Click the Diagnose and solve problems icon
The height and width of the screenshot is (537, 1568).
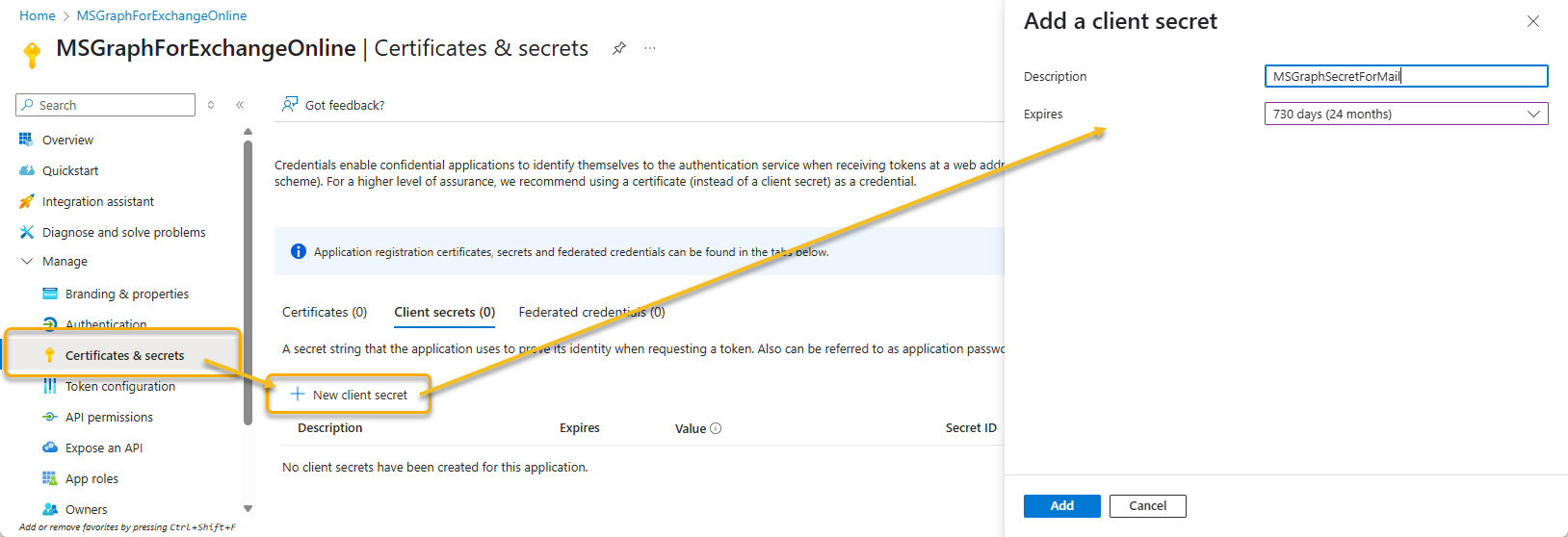coord(26,232)
